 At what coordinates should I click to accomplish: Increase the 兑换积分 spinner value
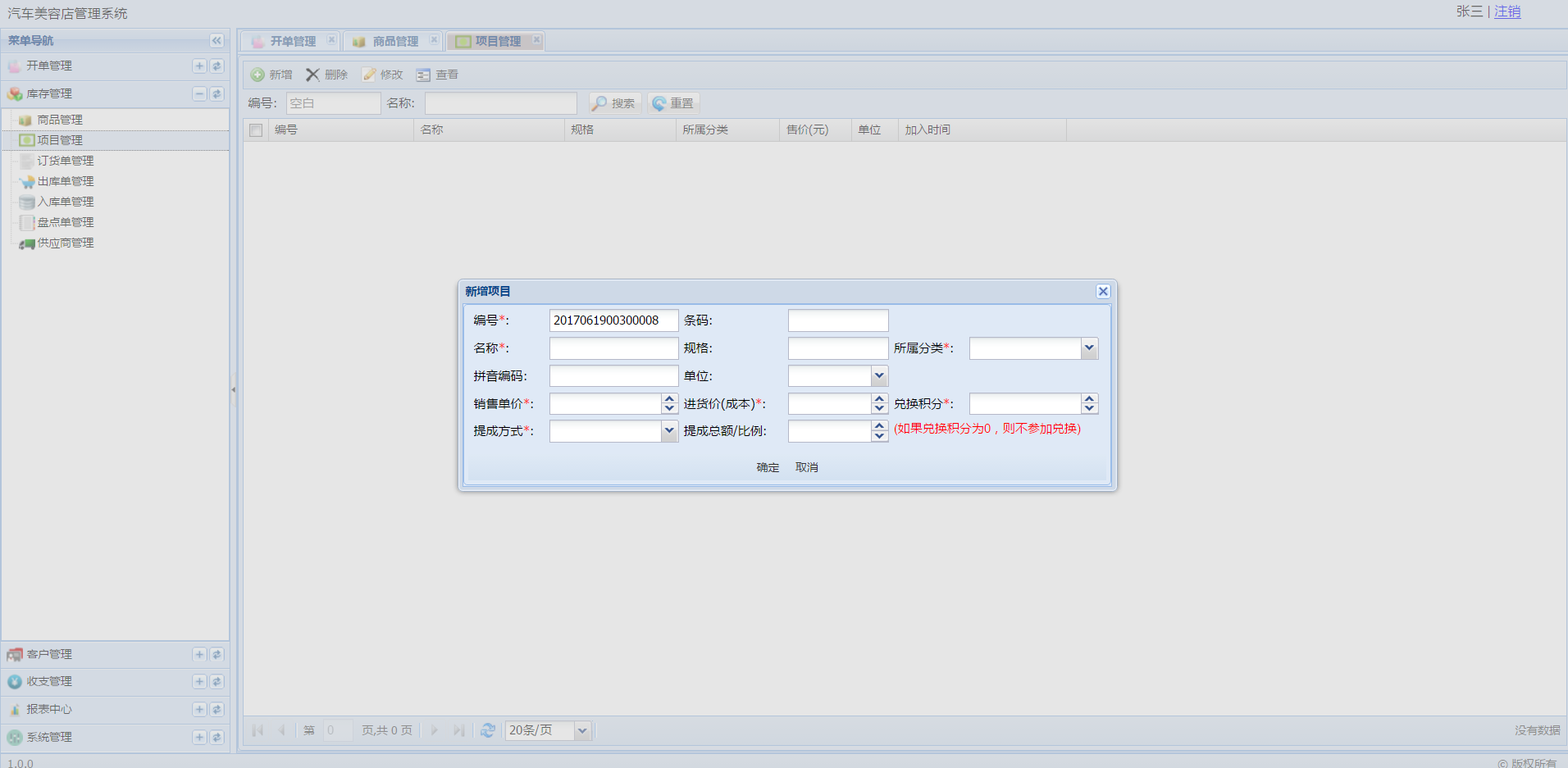[1089, 399]
